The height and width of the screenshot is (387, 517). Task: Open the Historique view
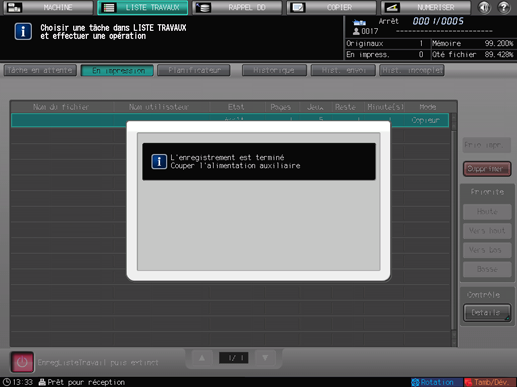[x=274, y=70]
